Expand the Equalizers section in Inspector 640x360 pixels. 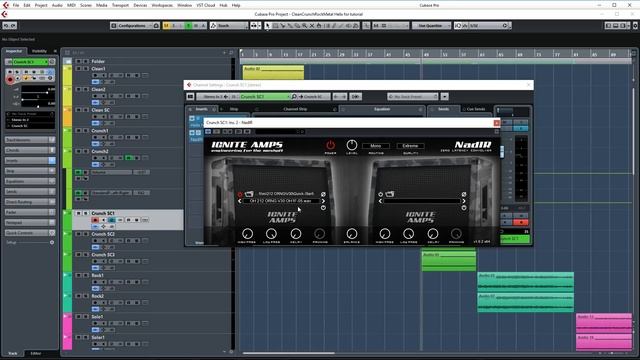coord(30,181)
